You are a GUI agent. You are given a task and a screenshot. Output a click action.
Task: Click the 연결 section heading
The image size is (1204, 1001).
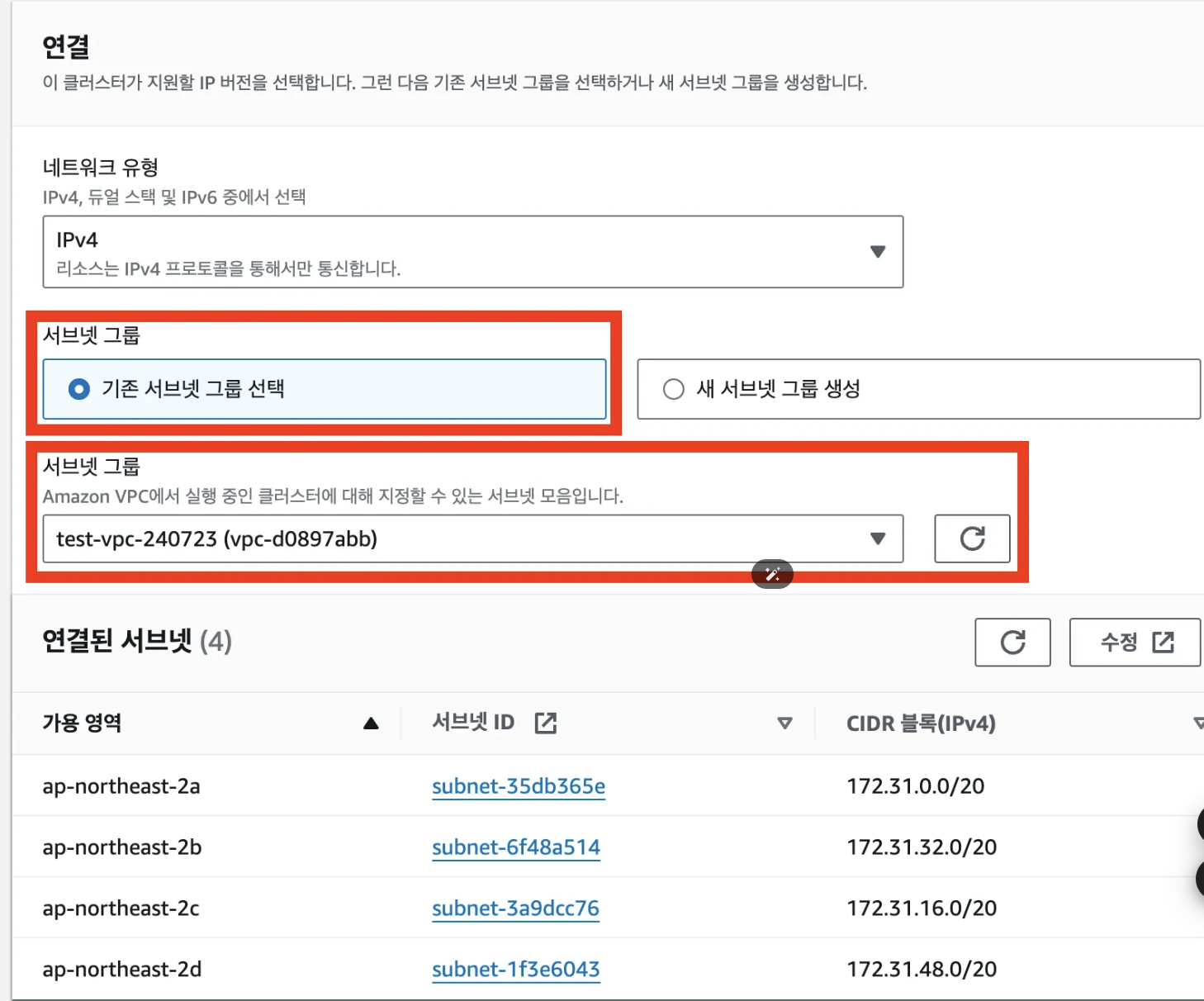tap(66, 47)
